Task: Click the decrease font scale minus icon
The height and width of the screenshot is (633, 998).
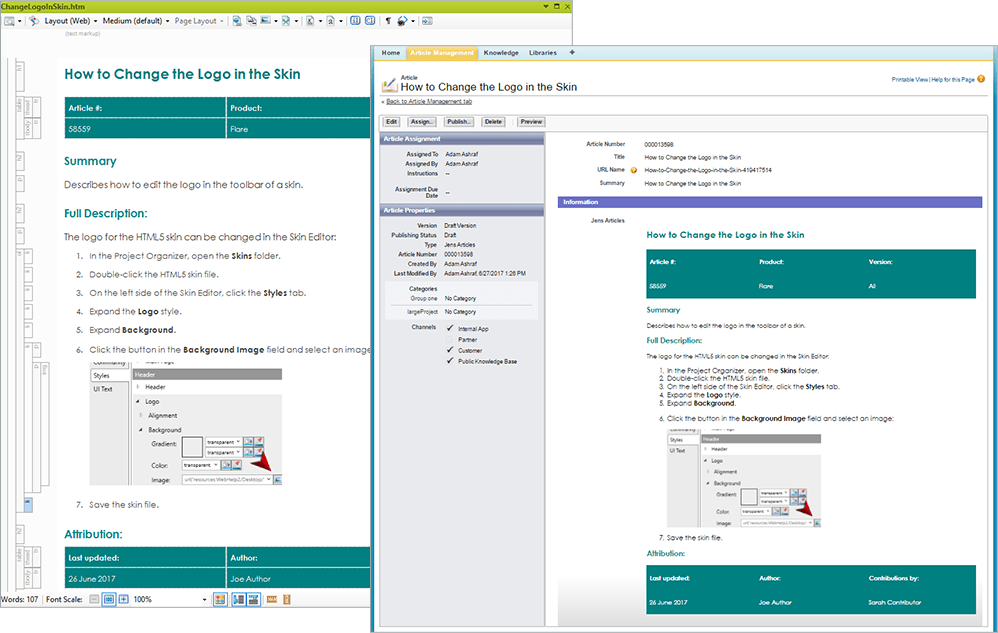Action: 94,599
